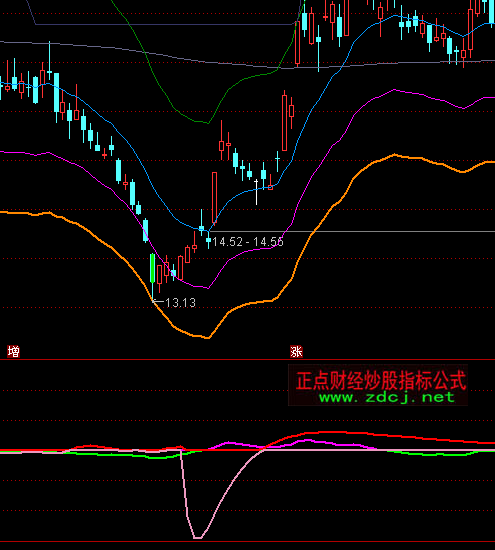Screen dimensions: 495x550
Task: Click the lowest point of the orange band
Action: pyautogui.click(x=208, y=338)
